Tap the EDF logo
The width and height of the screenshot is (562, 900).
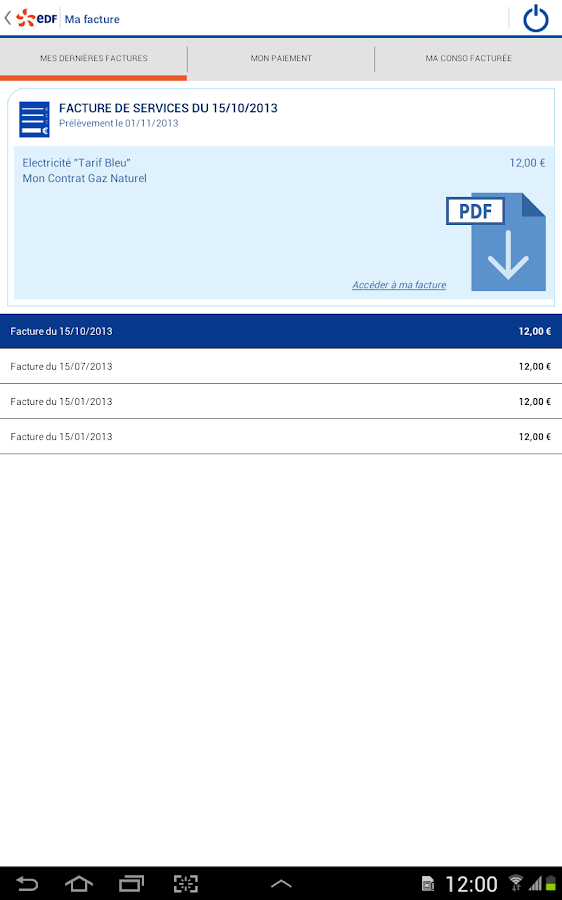(x=37, y=18)
